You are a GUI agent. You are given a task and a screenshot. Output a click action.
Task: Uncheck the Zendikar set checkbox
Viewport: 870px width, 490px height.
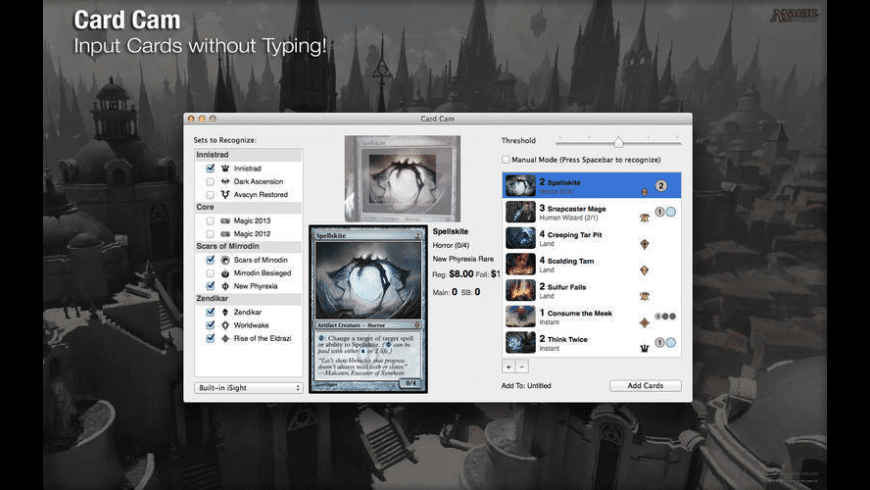[x=210, y=312]
